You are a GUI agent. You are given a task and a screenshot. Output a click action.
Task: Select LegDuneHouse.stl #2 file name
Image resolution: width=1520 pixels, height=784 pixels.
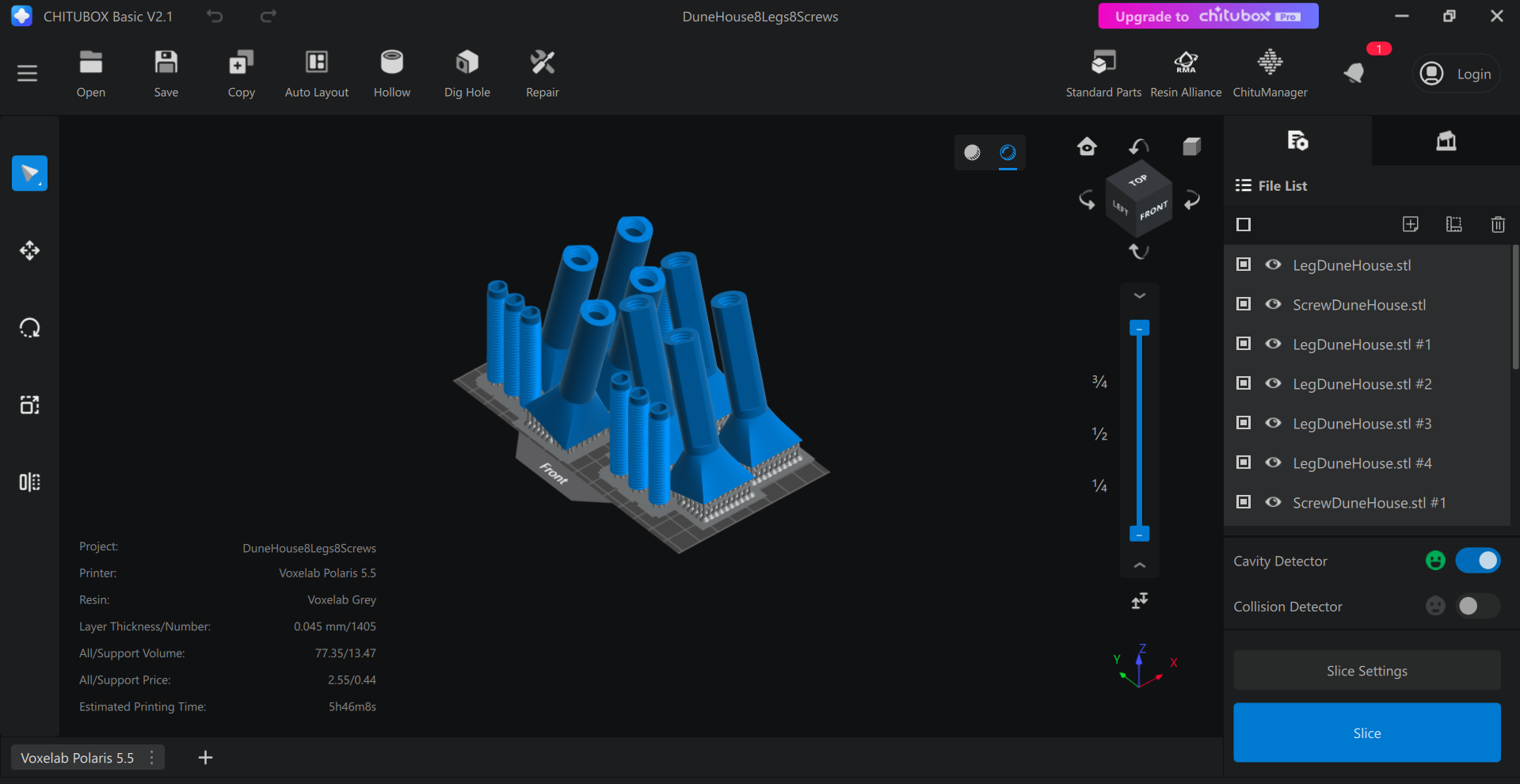click(x=1362, y=384)
